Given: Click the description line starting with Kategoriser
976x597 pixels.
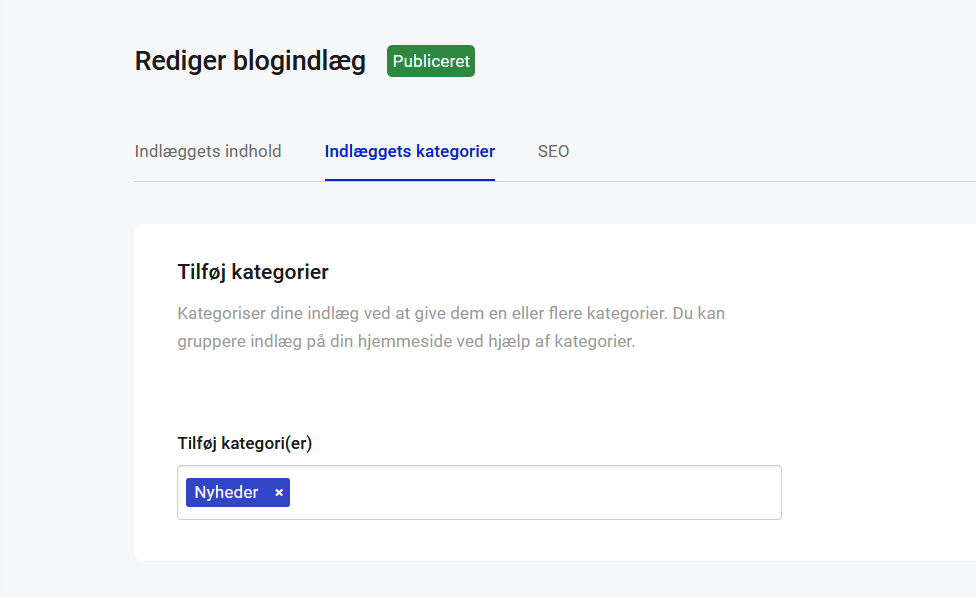Looking at the screenshot, I should [450, 313].
